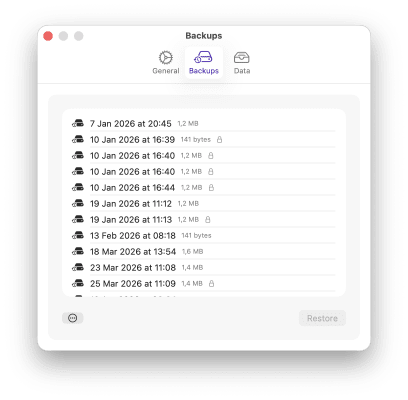Click backup drive icon for 10 Jan 16:44
The image size is (408, 400).
(78, 188)
